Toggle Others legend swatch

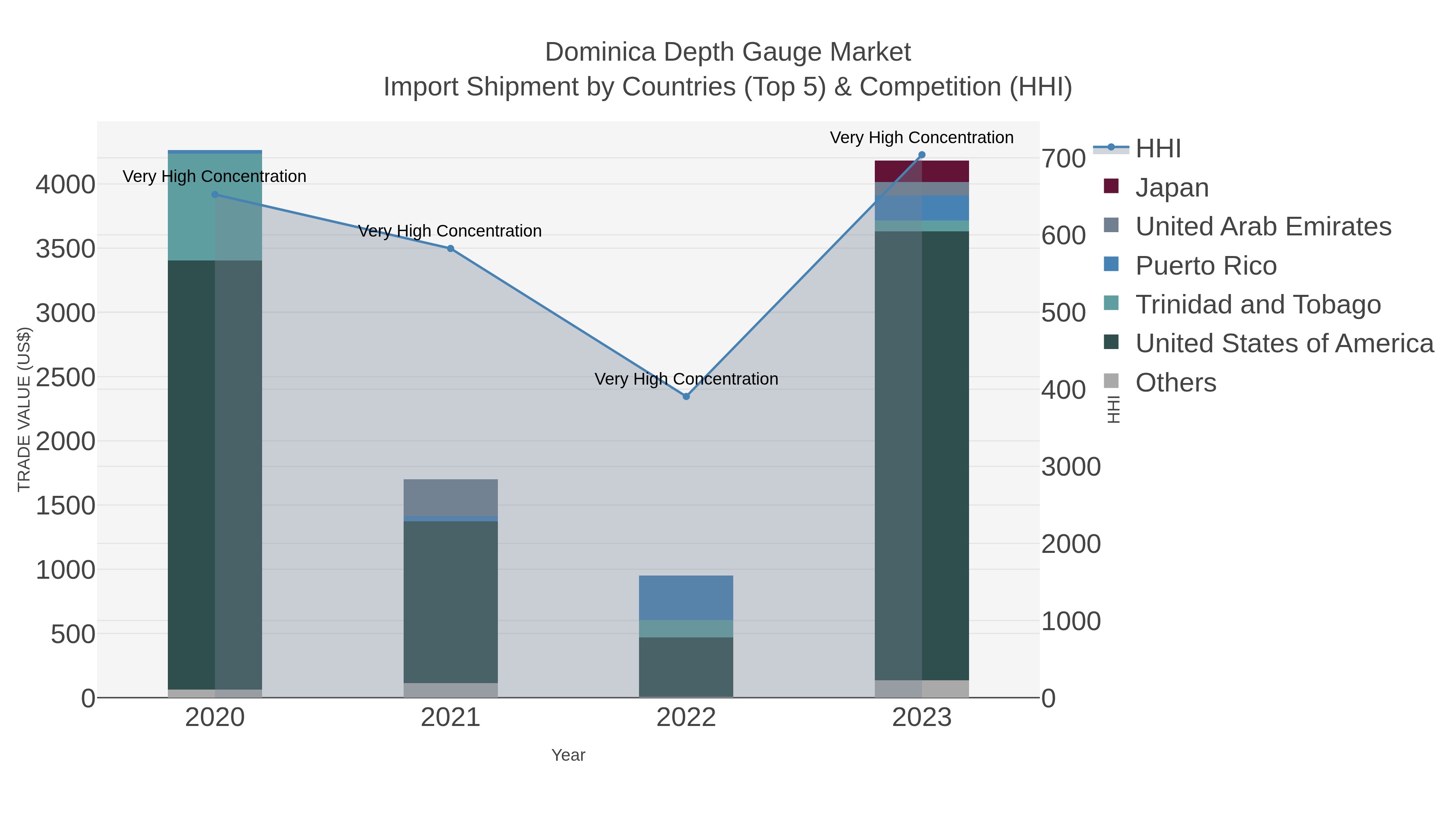[x=1111, y=381]
